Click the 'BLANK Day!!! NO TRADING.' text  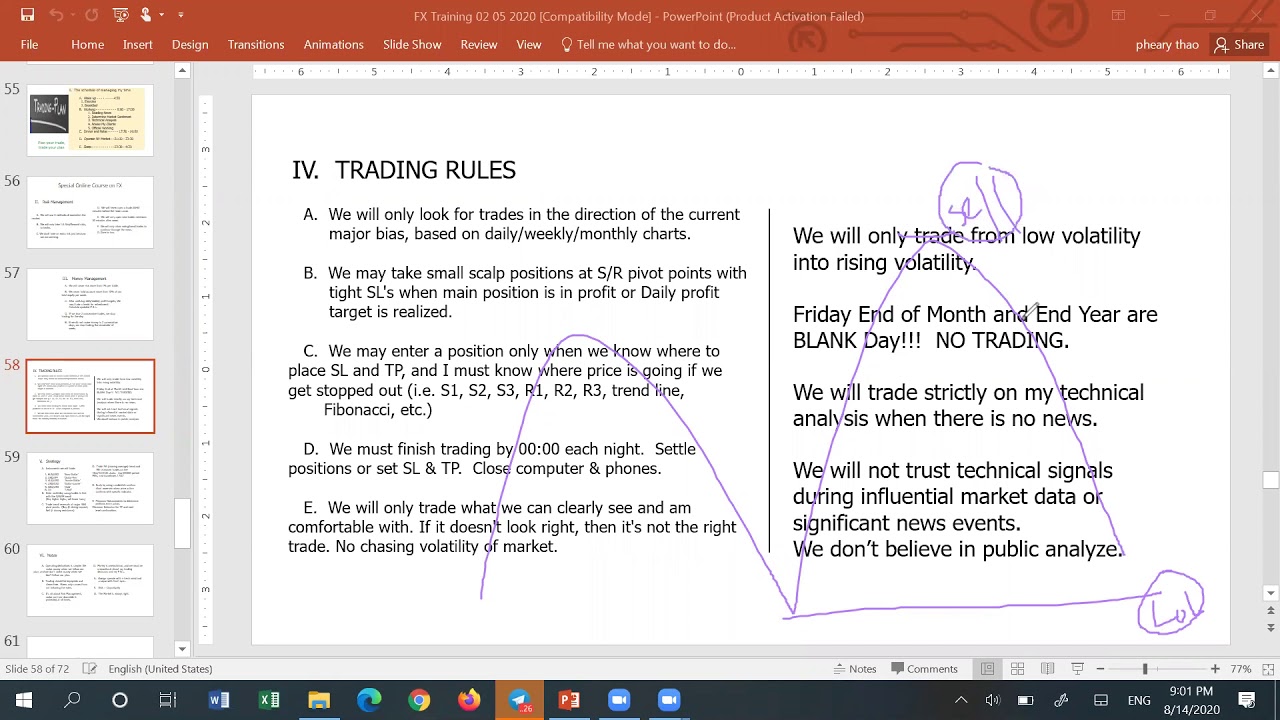coord(931,340)
